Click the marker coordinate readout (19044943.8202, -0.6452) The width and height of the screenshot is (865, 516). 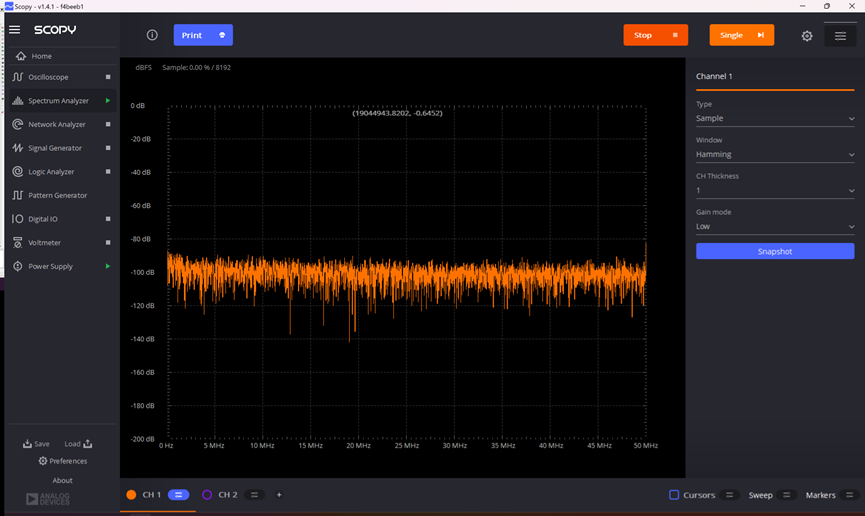(x=397, y=113)
